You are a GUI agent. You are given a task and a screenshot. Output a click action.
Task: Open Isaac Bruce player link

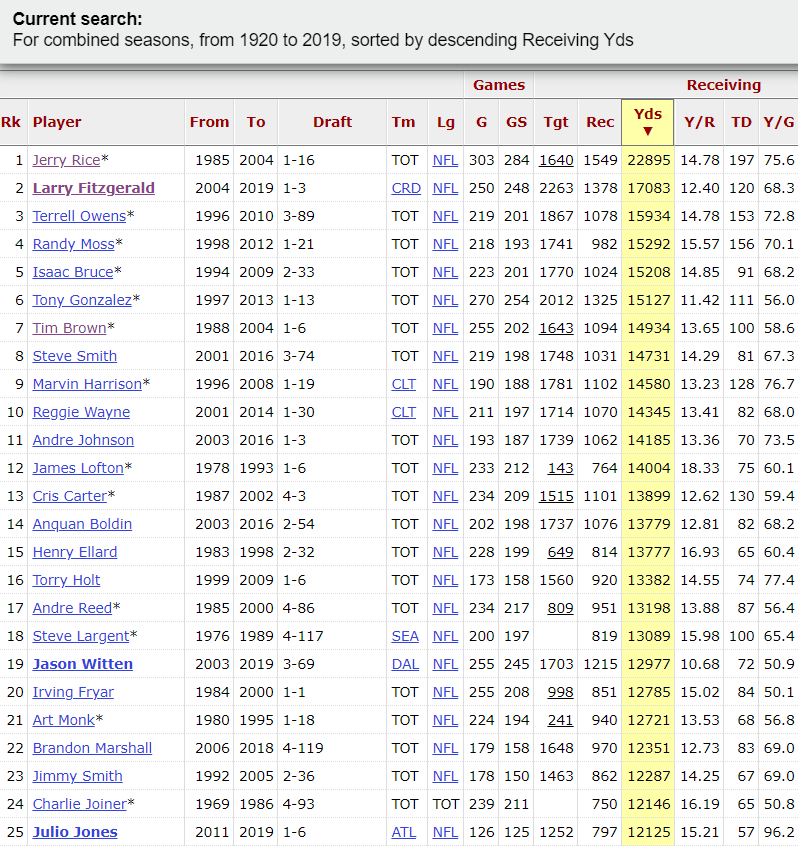click(x=73, y=272)
